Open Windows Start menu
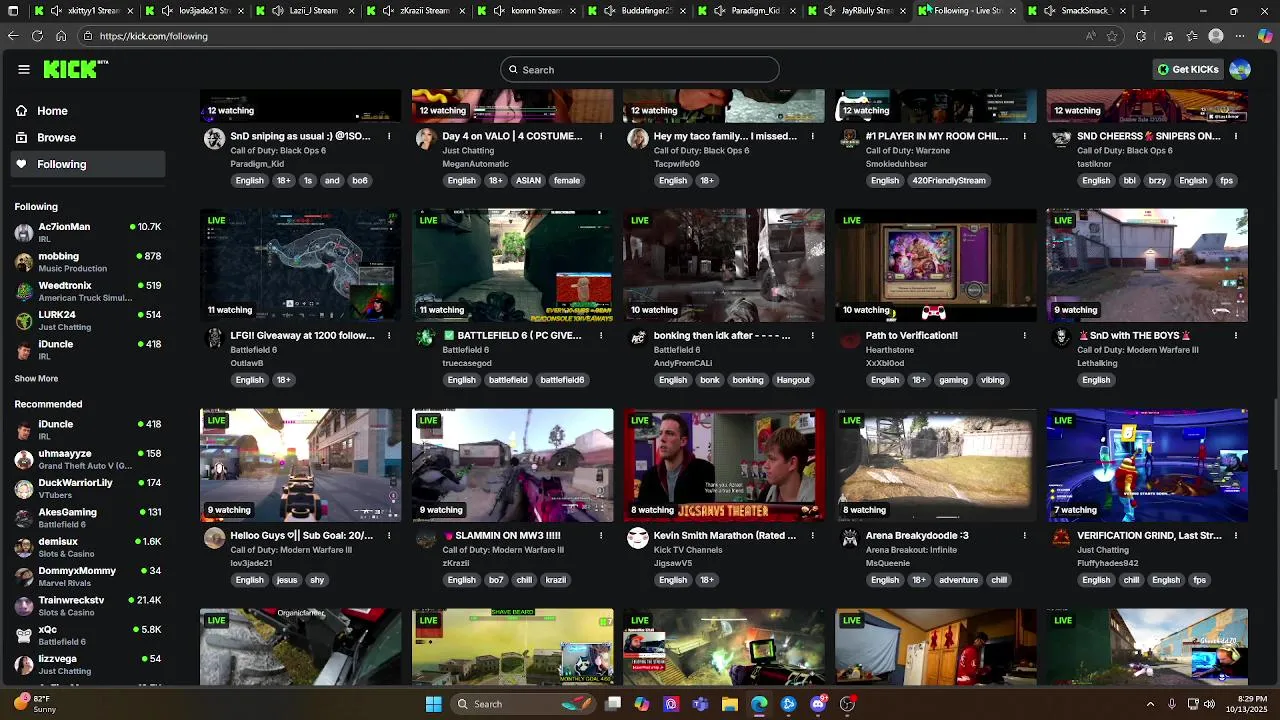This screenshot has height=720, width=1280. tap(433, 704)
